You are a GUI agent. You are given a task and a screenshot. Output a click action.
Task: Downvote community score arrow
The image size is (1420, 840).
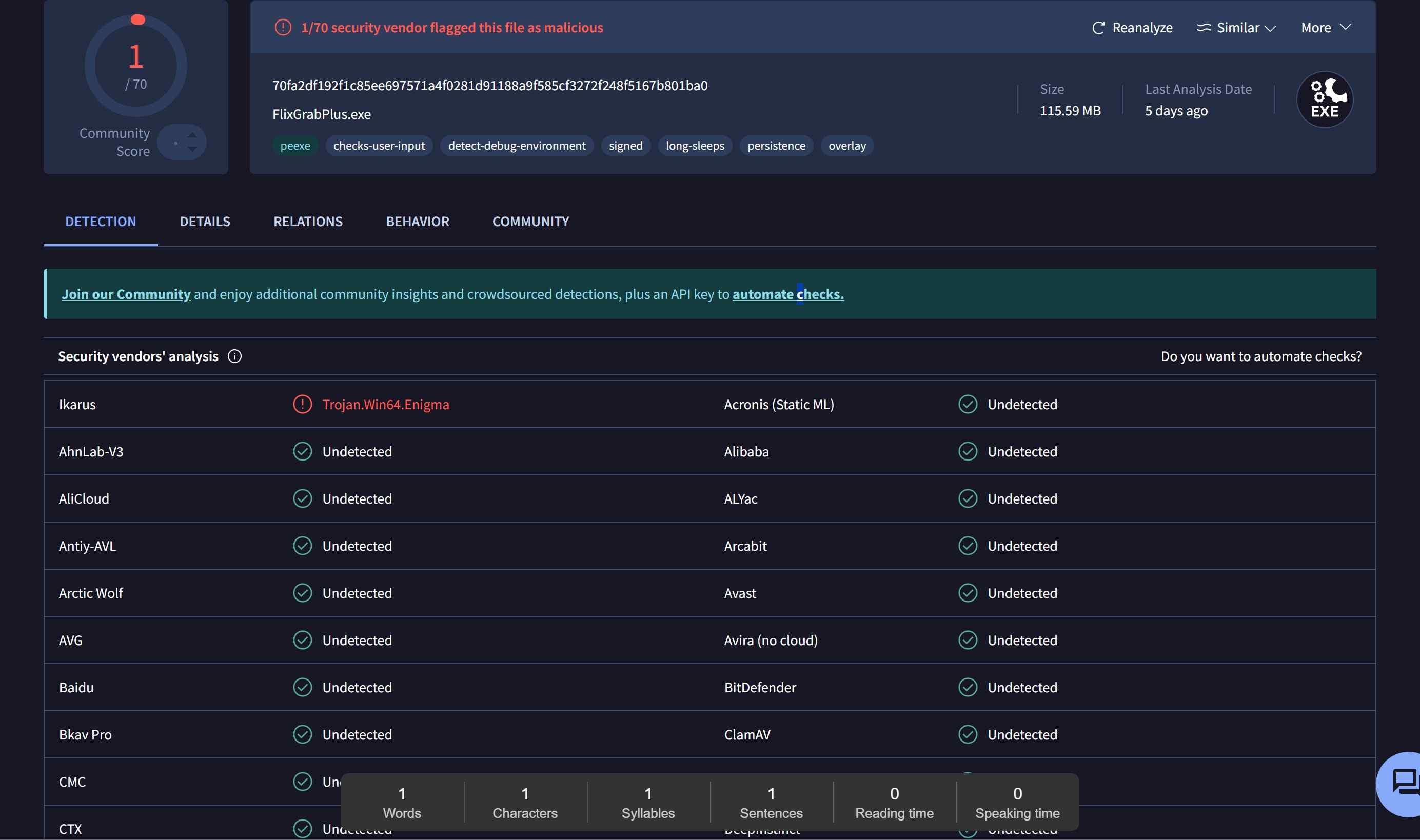click(192, 149)
